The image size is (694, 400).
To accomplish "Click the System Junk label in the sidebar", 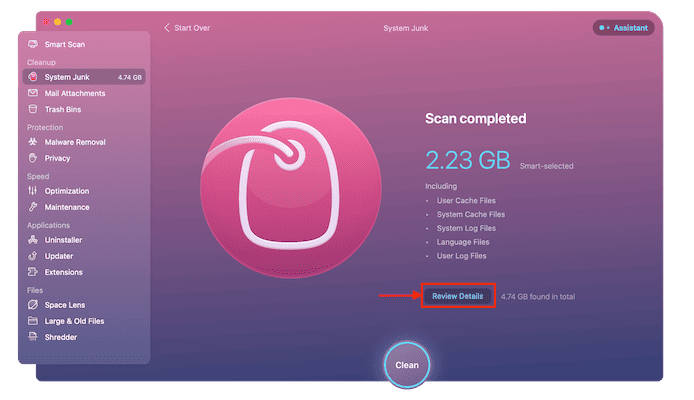I will pos(67,77).
